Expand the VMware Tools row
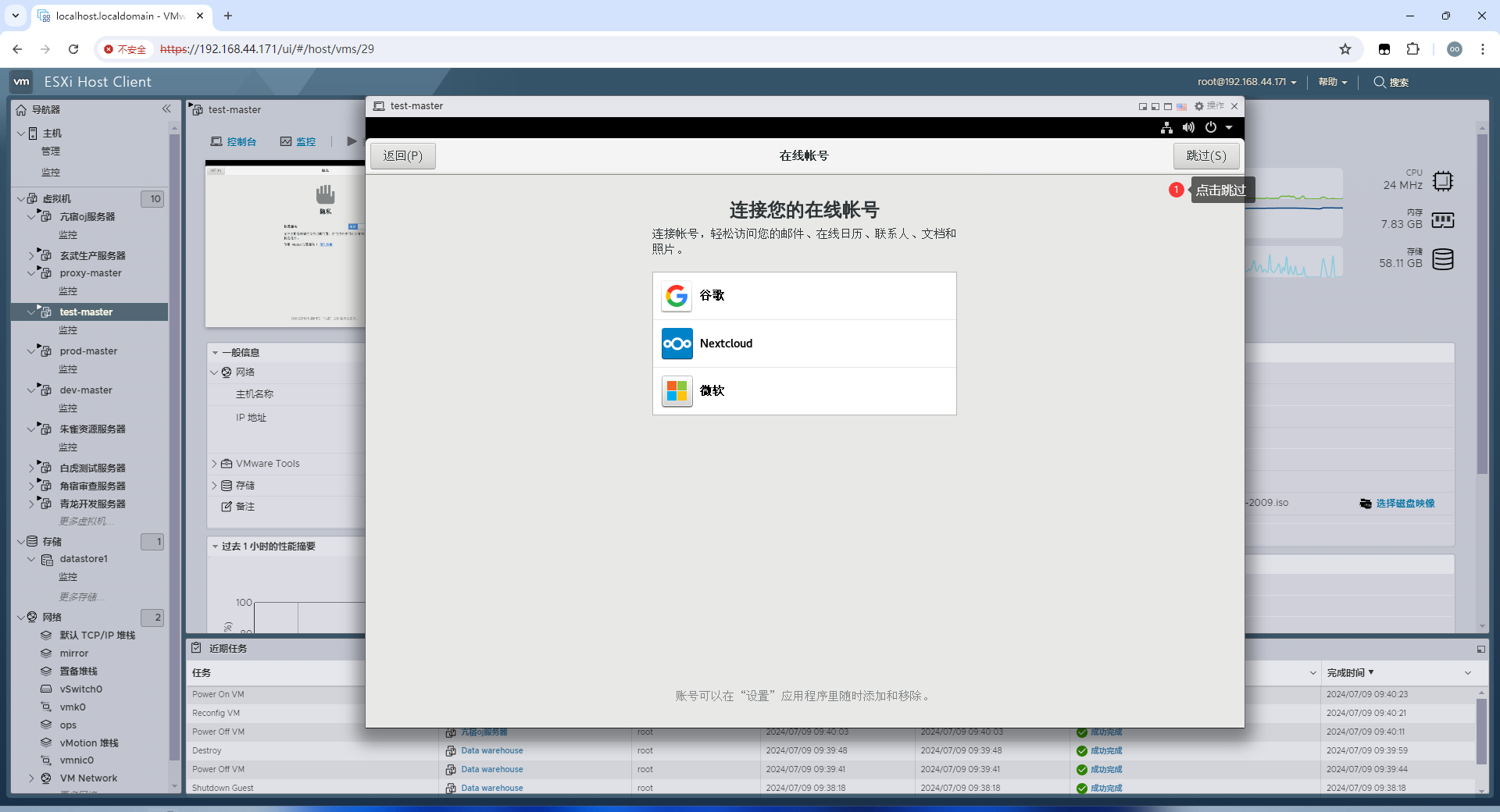This screenshot has width=1500, height=812. [x=214, y=464]
